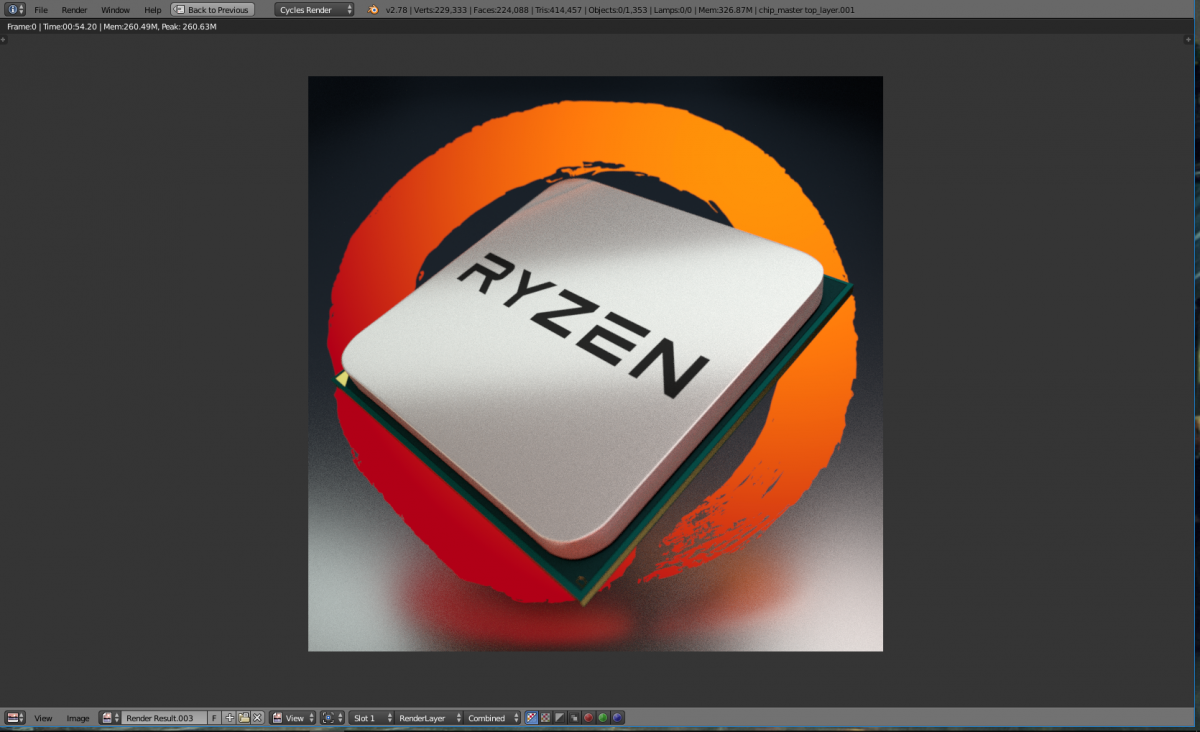Viewport: 1200px width, 732px height.
Task: Open the Render menu
Action: (x=75, y=10)
